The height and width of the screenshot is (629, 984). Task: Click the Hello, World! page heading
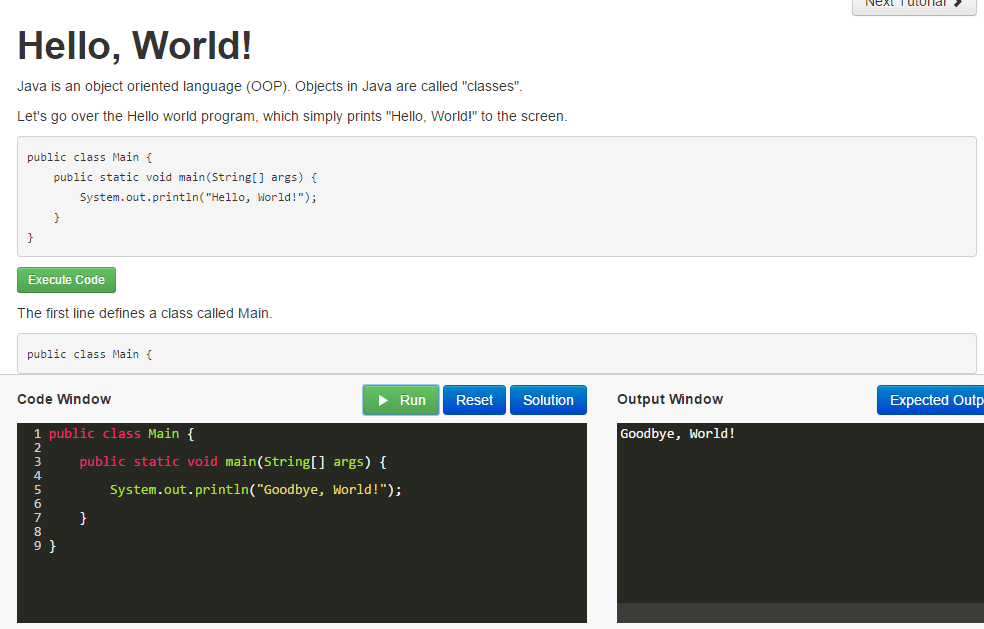[134, 46]
